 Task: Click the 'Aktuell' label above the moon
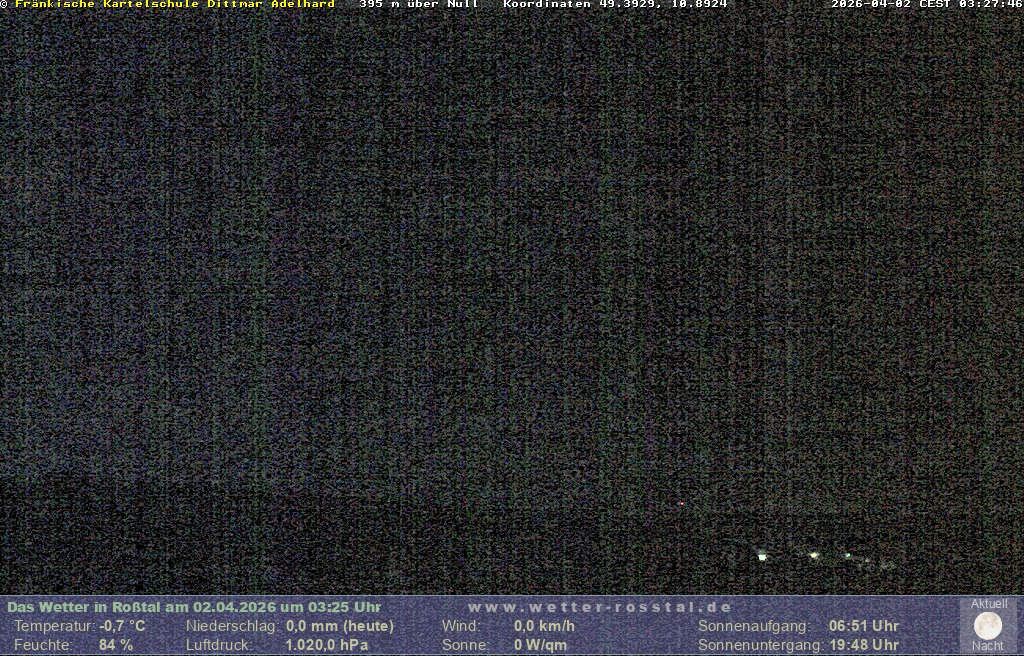click(x=988, y=604)
